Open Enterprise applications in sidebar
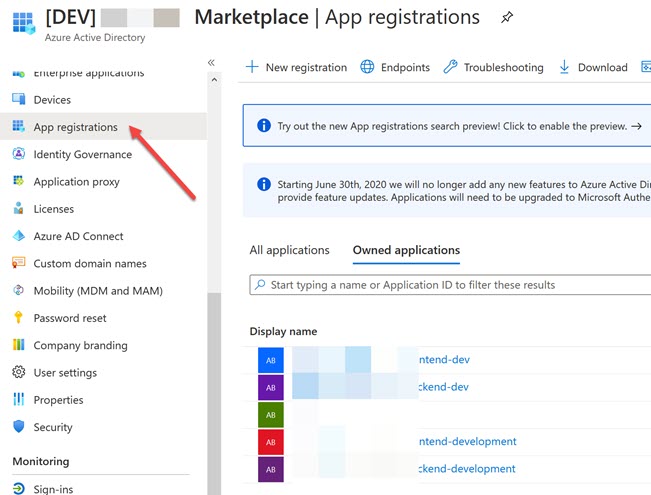The image size is (651, 495). pos(89,74)
